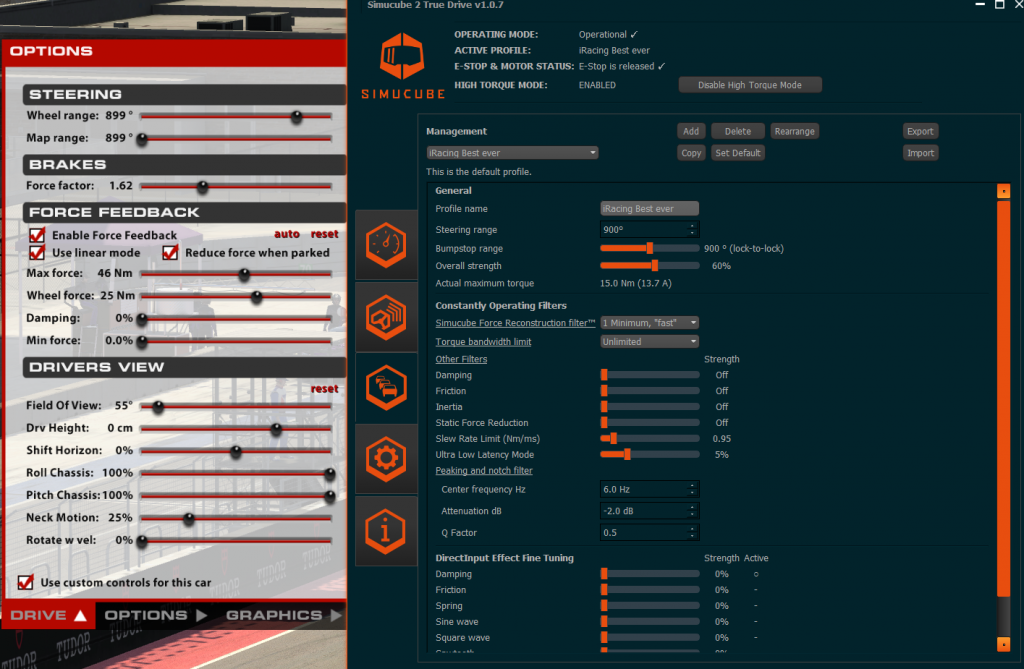1024x669 pixels.
Task: Toggle Reduce force when parked checkbox
Action: (x=170, y=252)
